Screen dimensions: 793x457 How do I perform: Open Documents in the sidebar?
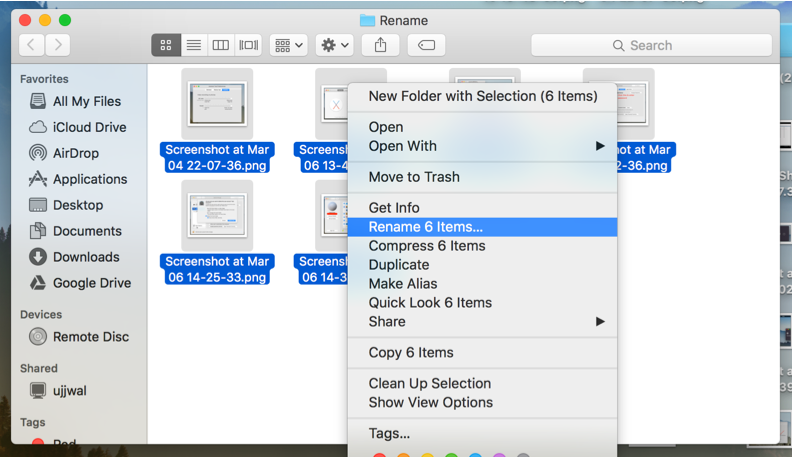pyautogui.click(x=76, y=231)
